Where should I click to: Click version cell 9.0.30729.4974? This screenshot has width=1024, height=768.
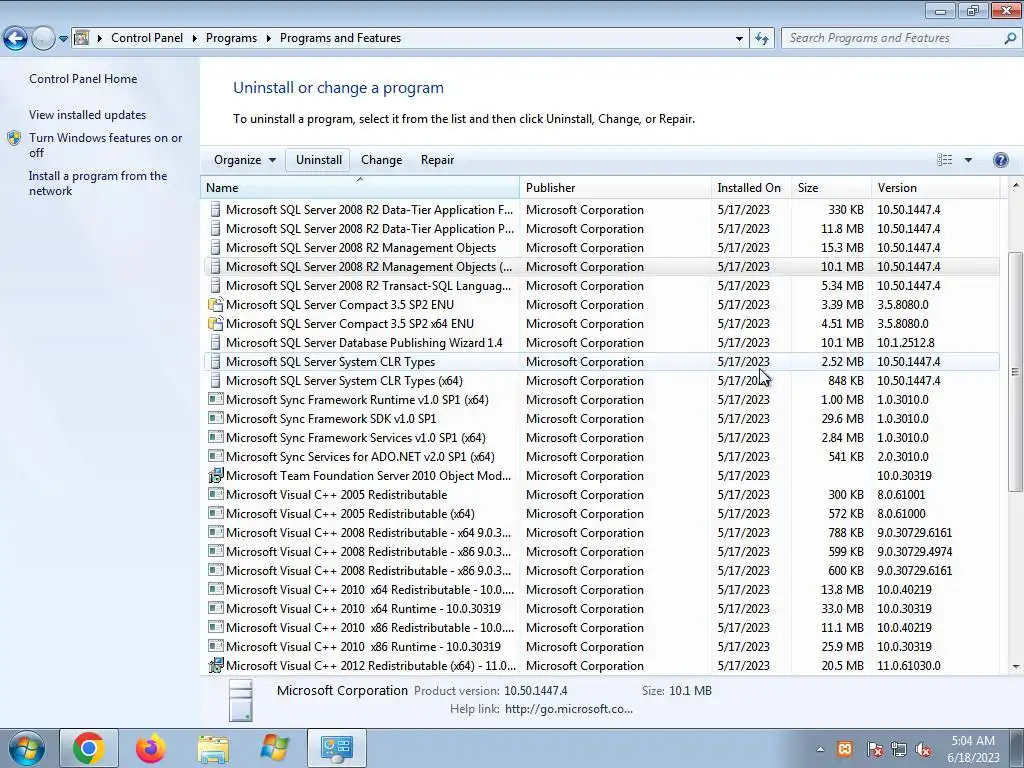tap(914, 551)
